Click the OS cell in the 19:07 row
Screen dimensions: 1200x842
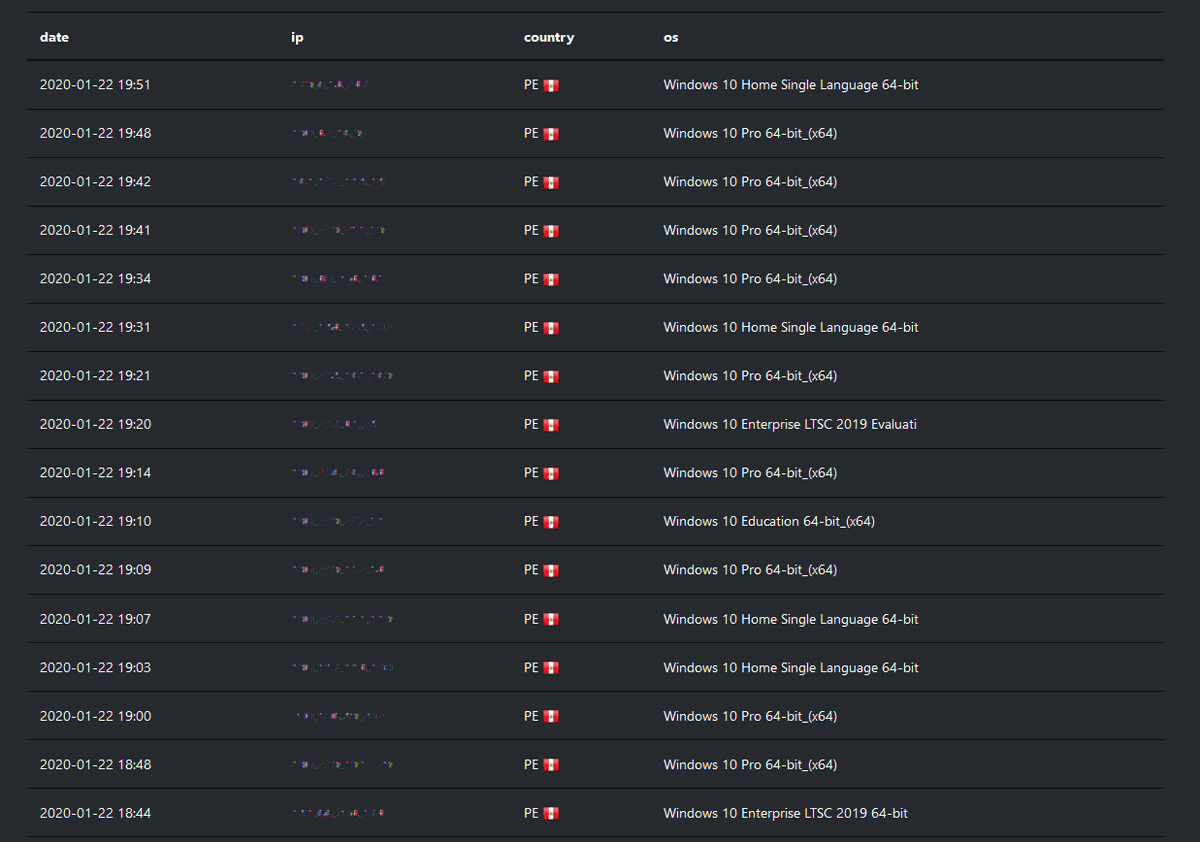790,619
